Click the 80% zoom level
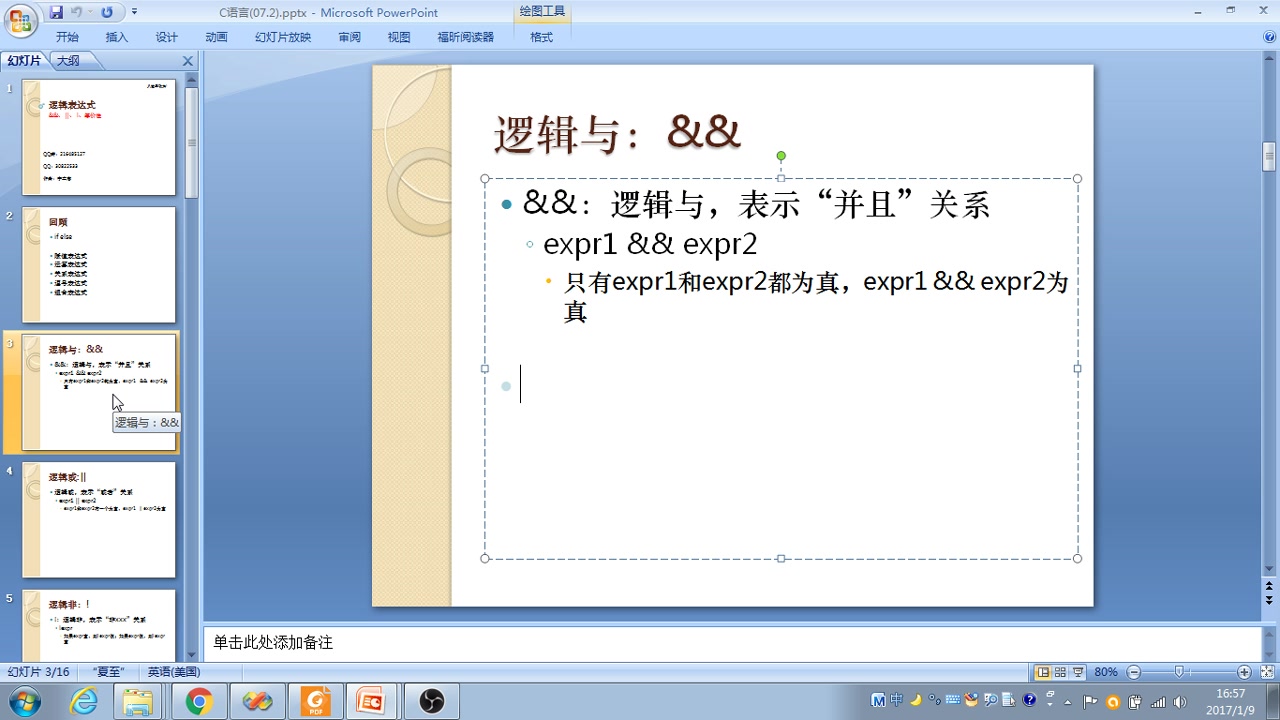Image resolution: width=1280 pixels, height=720 pixels. pos(1106,672)
